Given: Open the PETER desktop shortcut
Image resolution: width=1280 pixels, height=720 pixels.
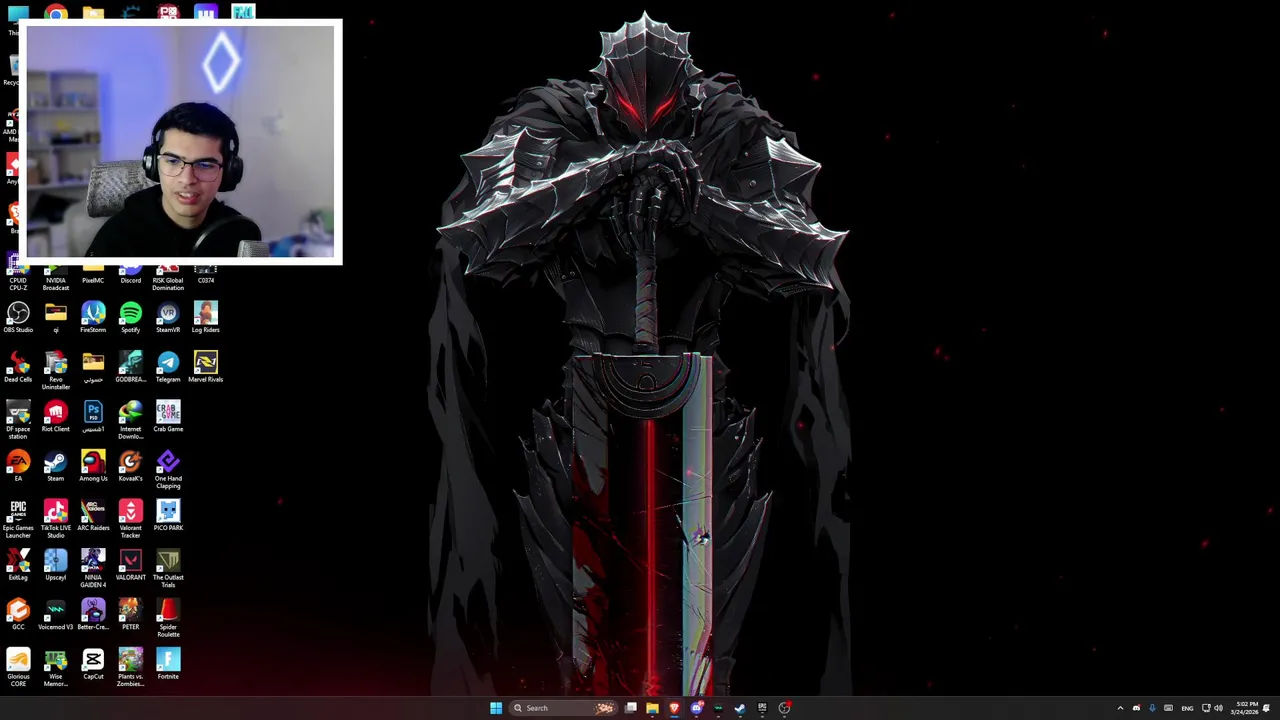Looking at the screenshot, I should [x=130, y=612].
